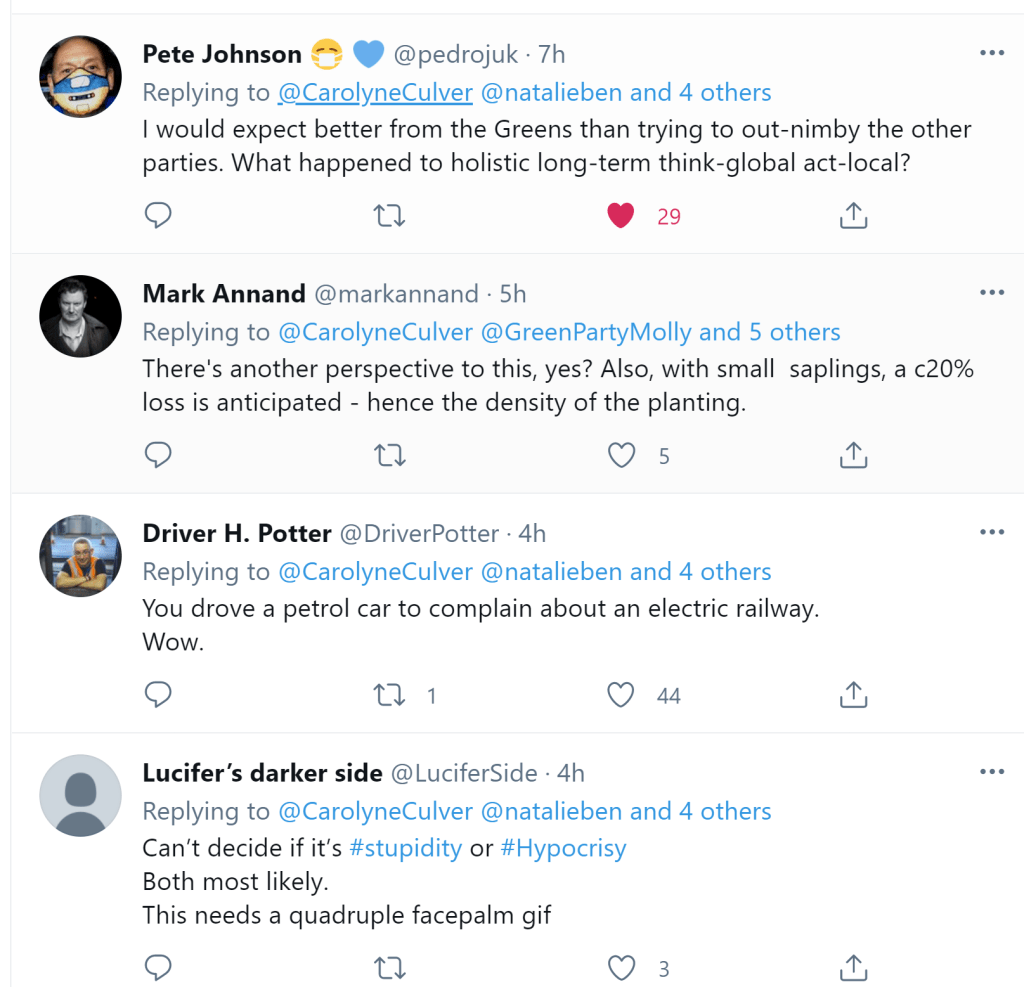Reply to Pete Johnson's tweet
Screen dimensions: 1024x987
(x=158, y=216)
